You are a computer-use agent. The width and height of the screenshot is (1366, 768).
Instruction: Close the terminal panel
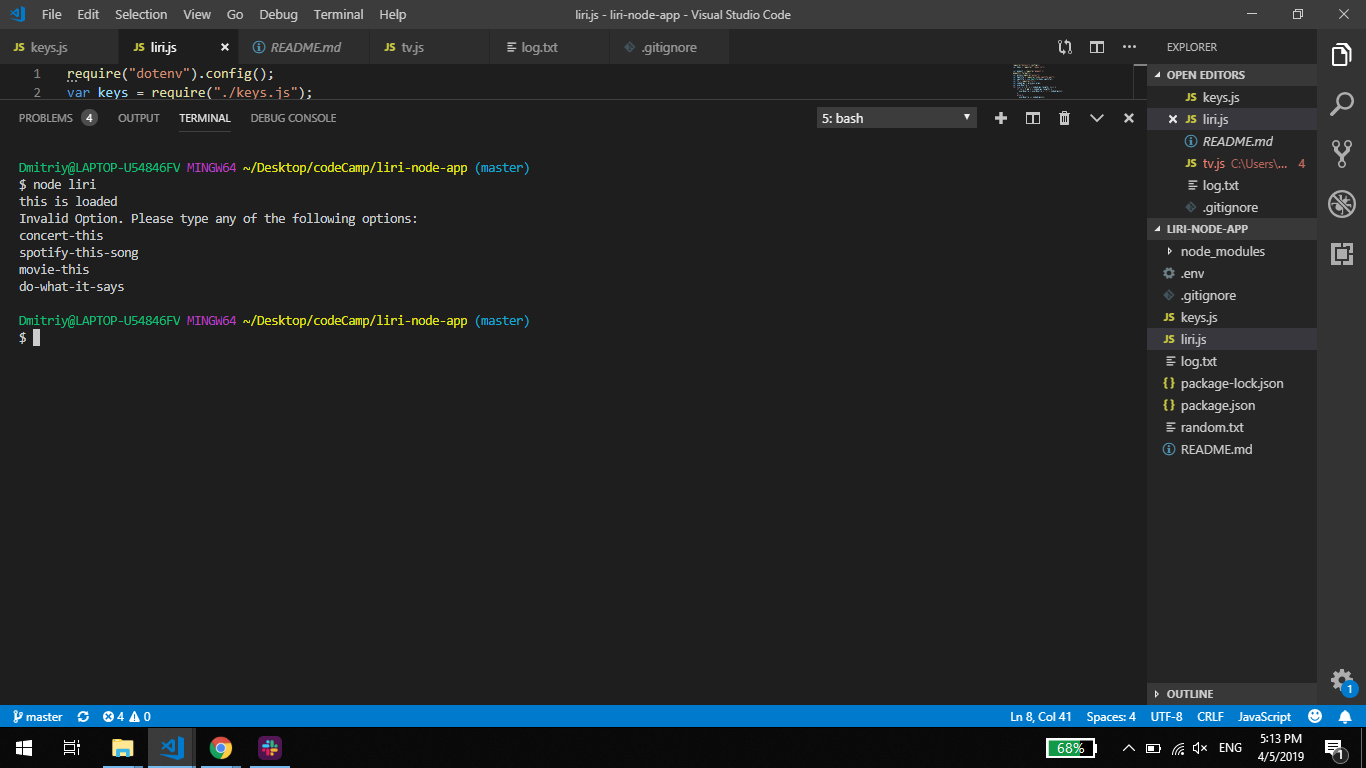coord(1128,118)
